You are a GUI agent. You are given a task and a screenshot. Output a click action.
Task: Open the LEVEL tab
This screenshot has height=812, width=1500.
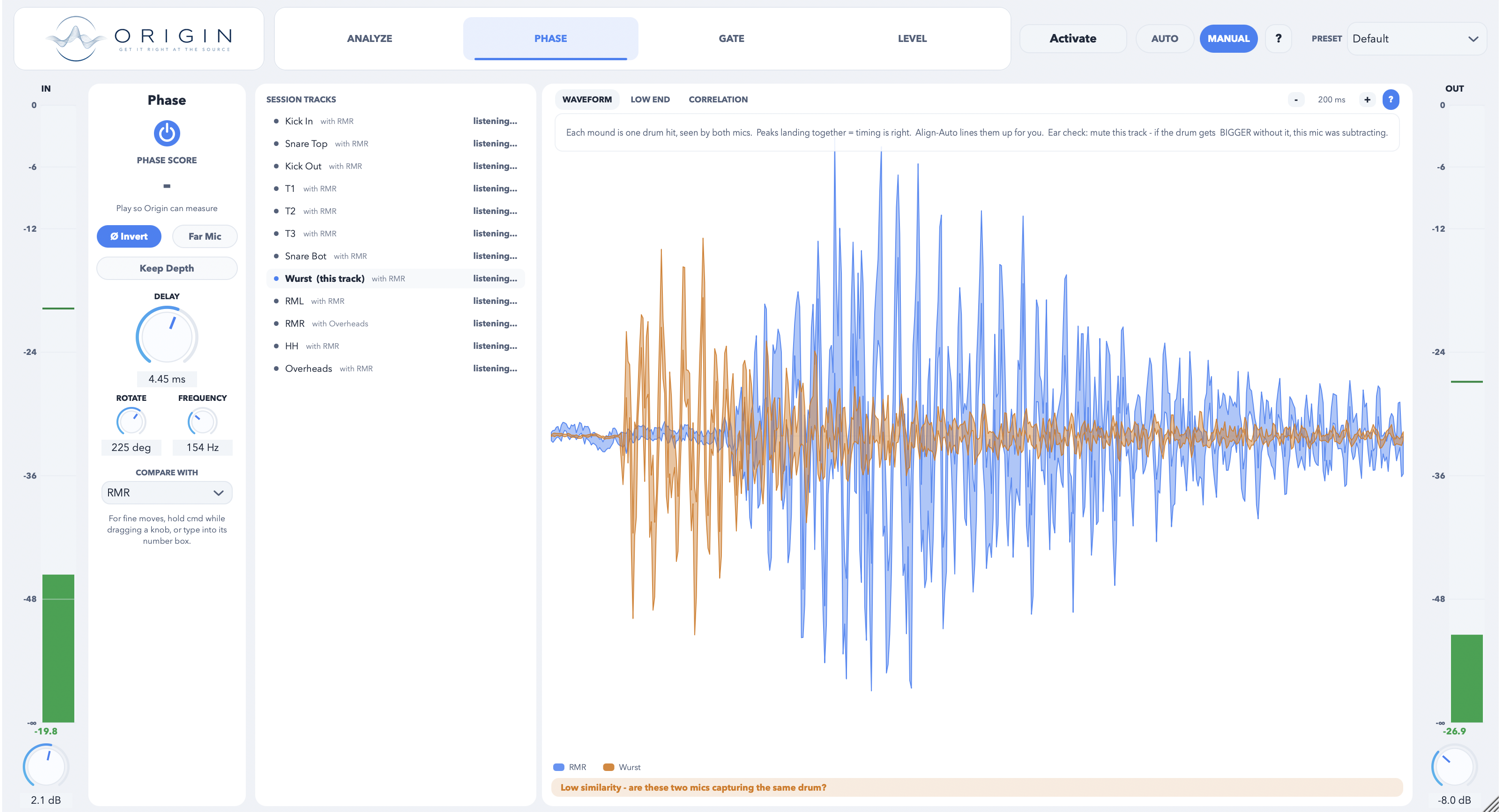pos(912,39)
